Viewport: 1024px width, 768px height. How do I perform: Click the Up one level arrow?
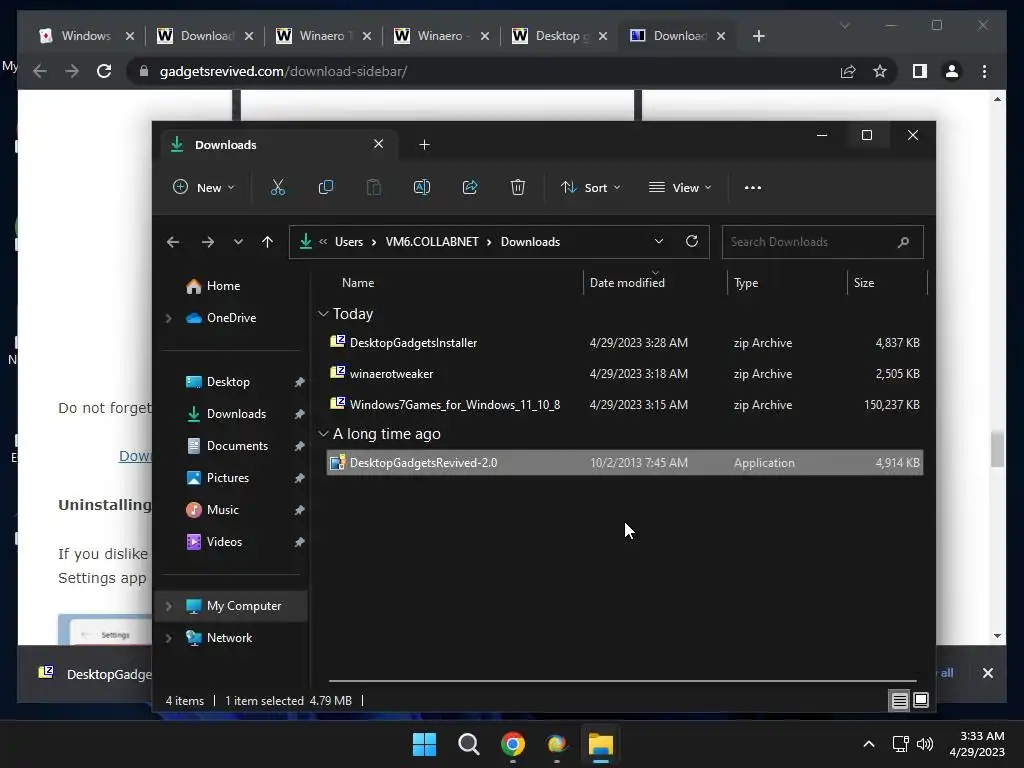pos(267,242)
